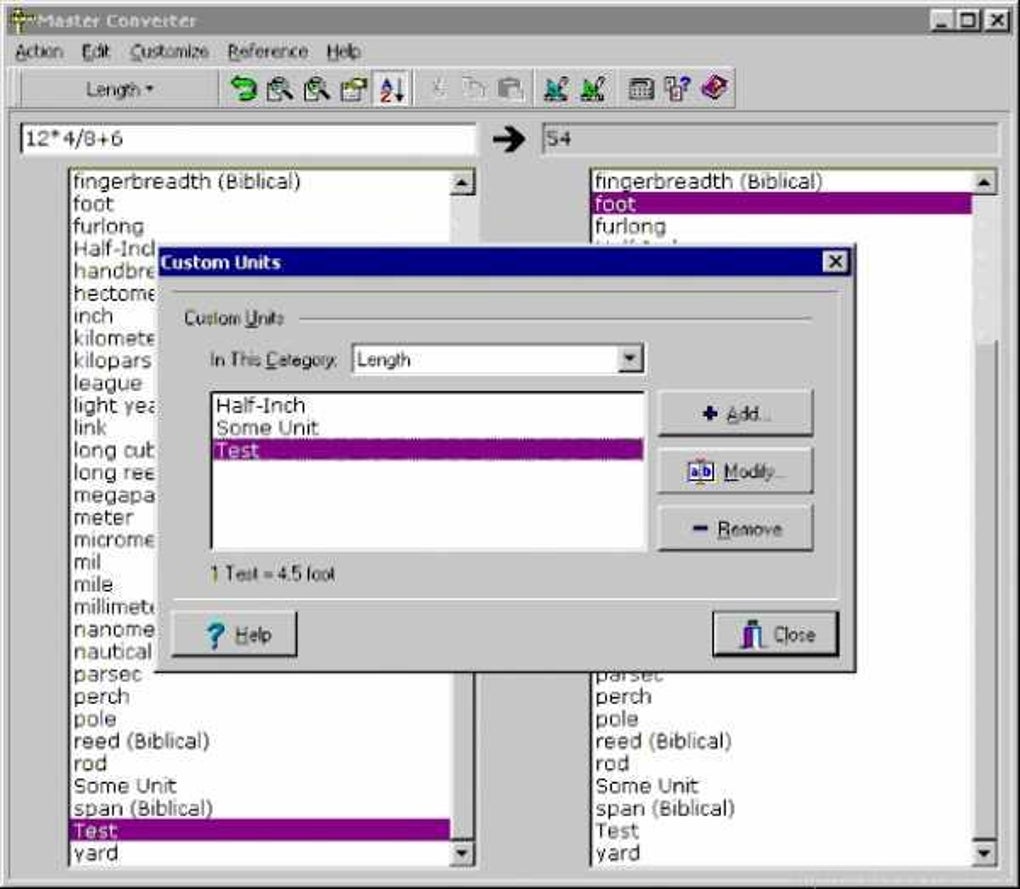Click the right list scroll up arrow
The image size is (1020, 889).
point(984,183)
